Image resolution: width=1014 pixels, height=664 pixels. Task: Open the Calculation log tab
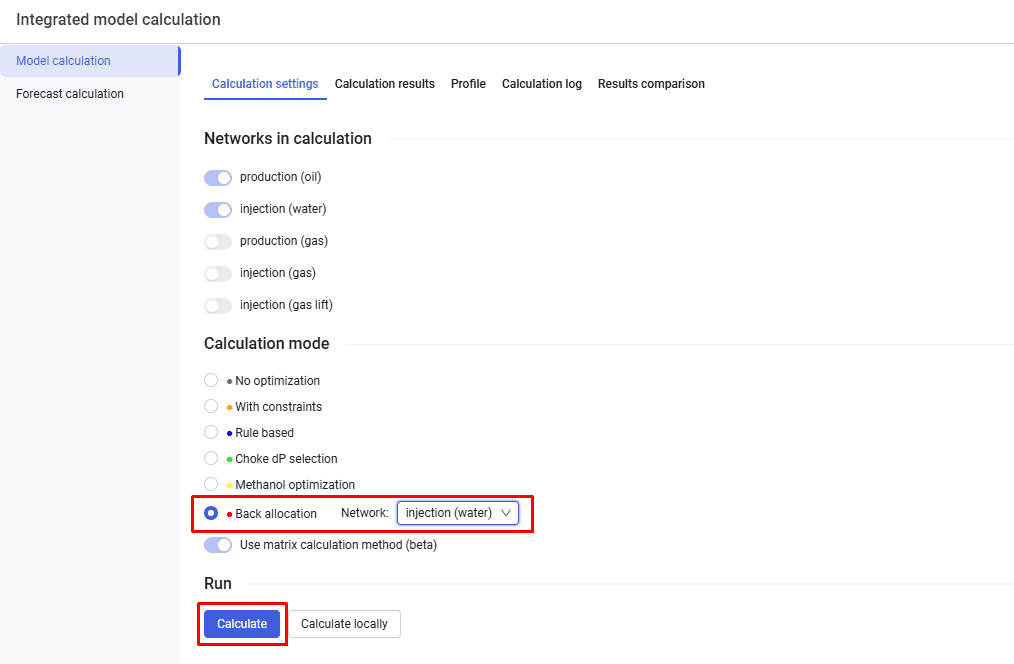pyautogui.click(x=542, y=84)
